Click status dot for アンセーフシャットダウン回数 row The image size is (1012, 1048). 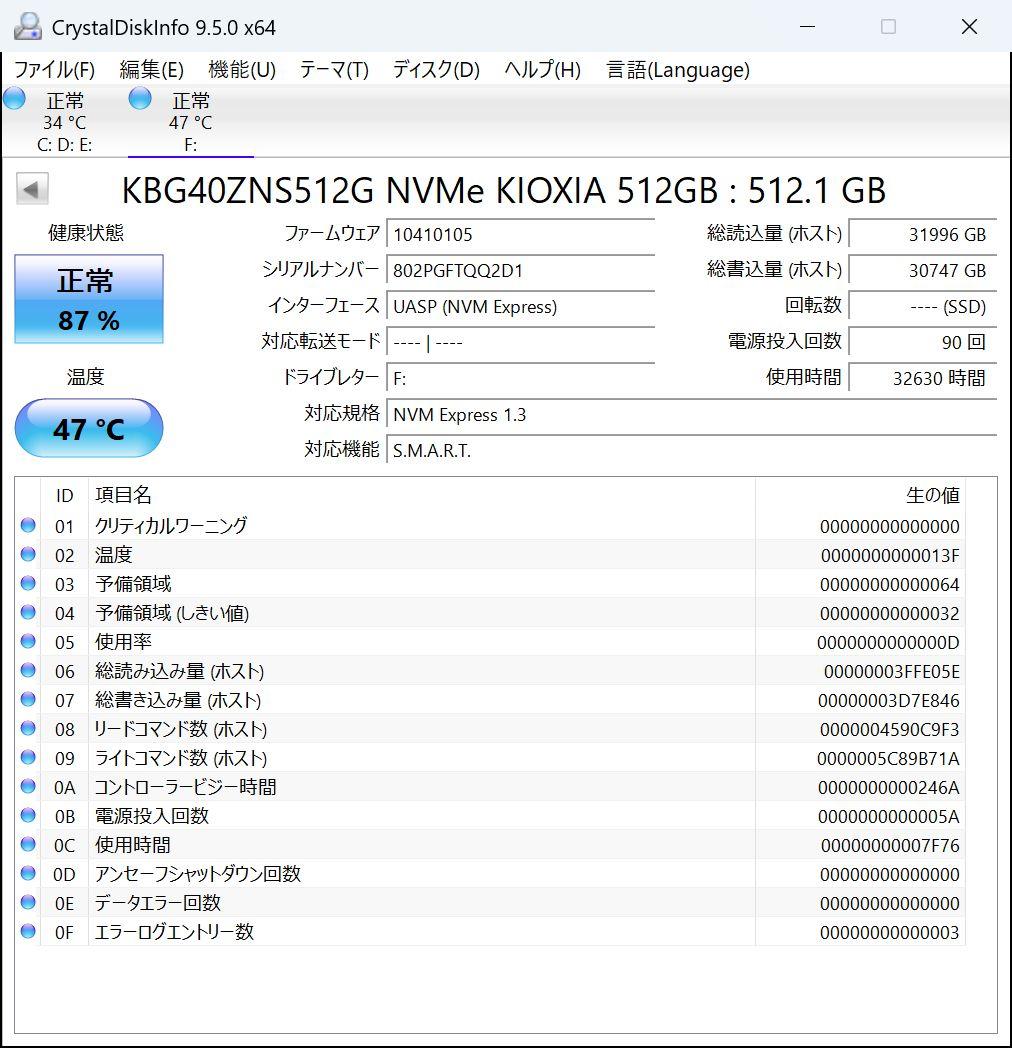click(x=28, y=874)
